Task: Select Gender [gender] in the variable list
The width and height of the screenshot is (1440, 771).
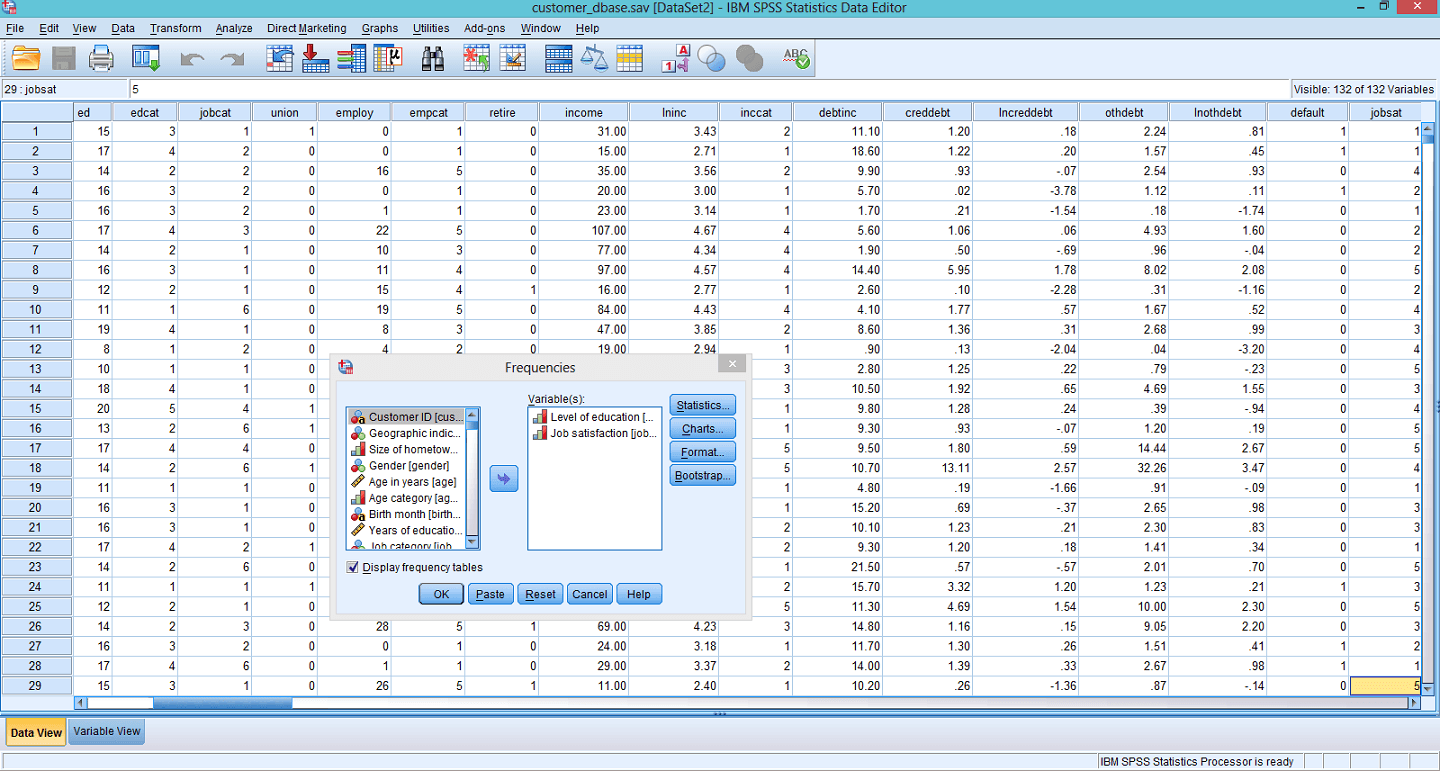Action: coord(407,465)
